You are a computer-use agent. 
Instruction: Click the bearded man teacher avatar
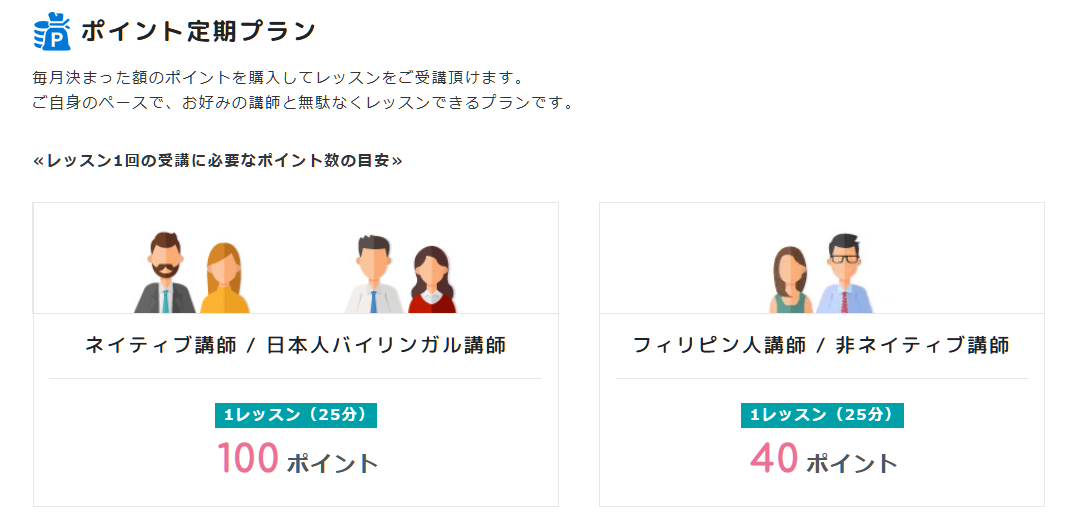pos(164,274)
